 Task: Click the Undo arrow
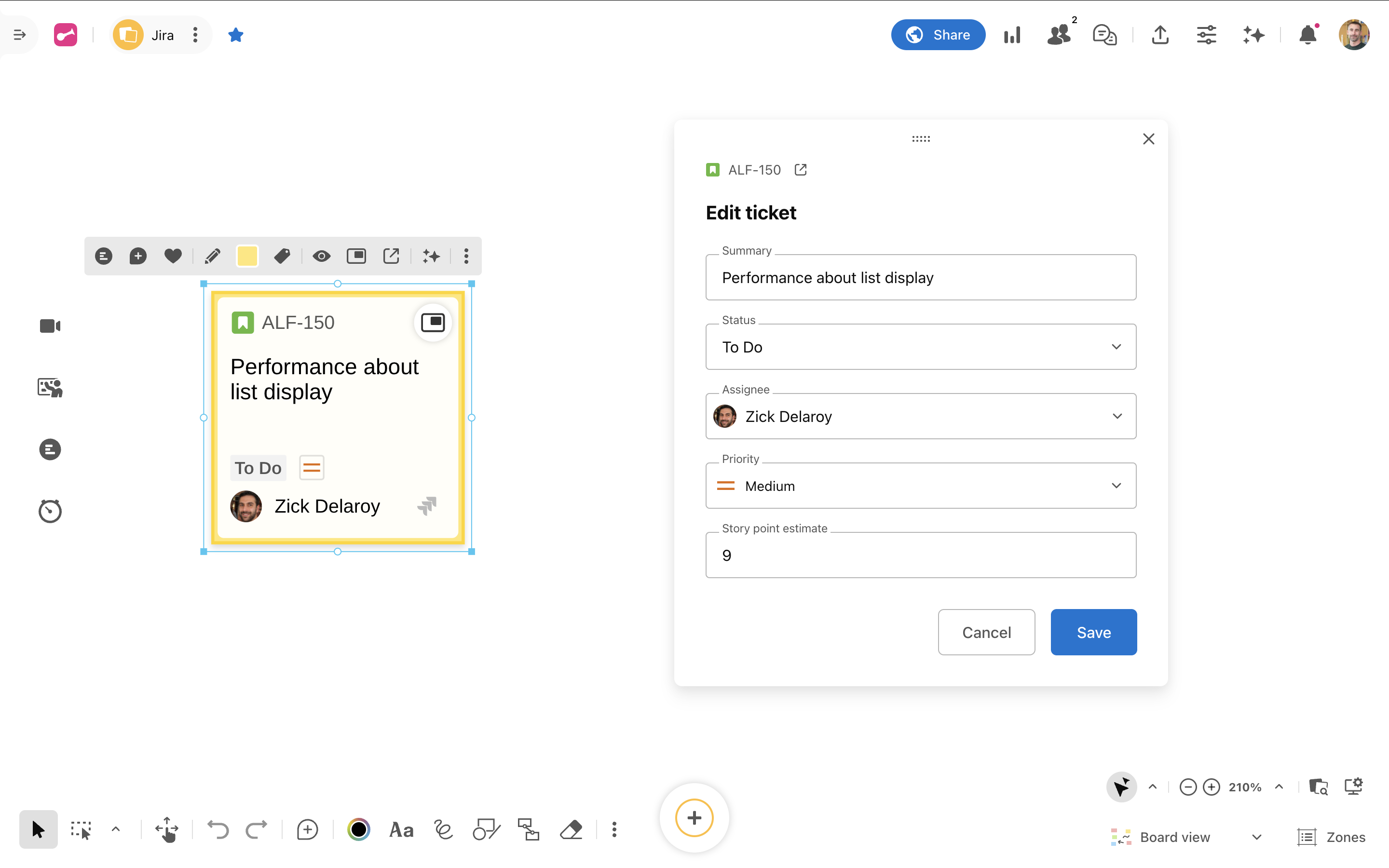tap(218, 829)
